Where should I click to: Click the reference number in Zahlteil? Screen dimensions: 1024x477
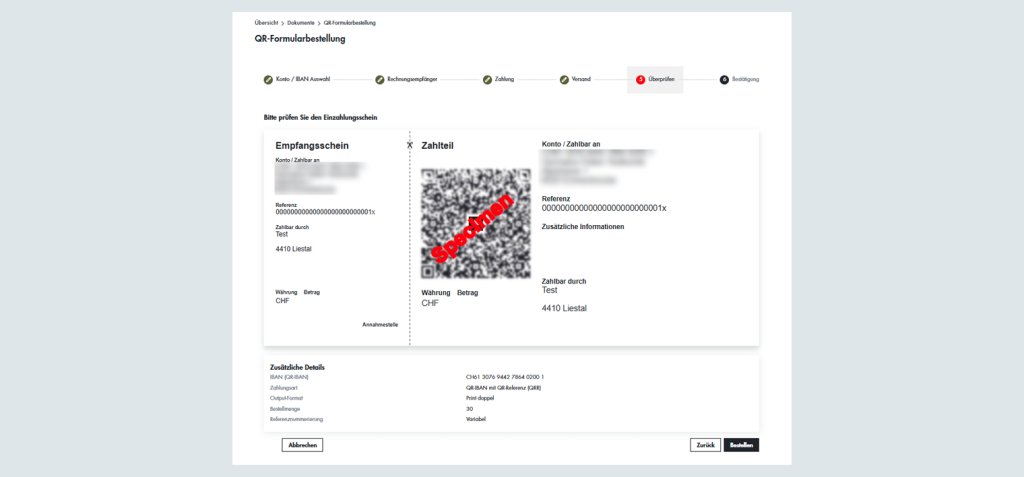604,208
